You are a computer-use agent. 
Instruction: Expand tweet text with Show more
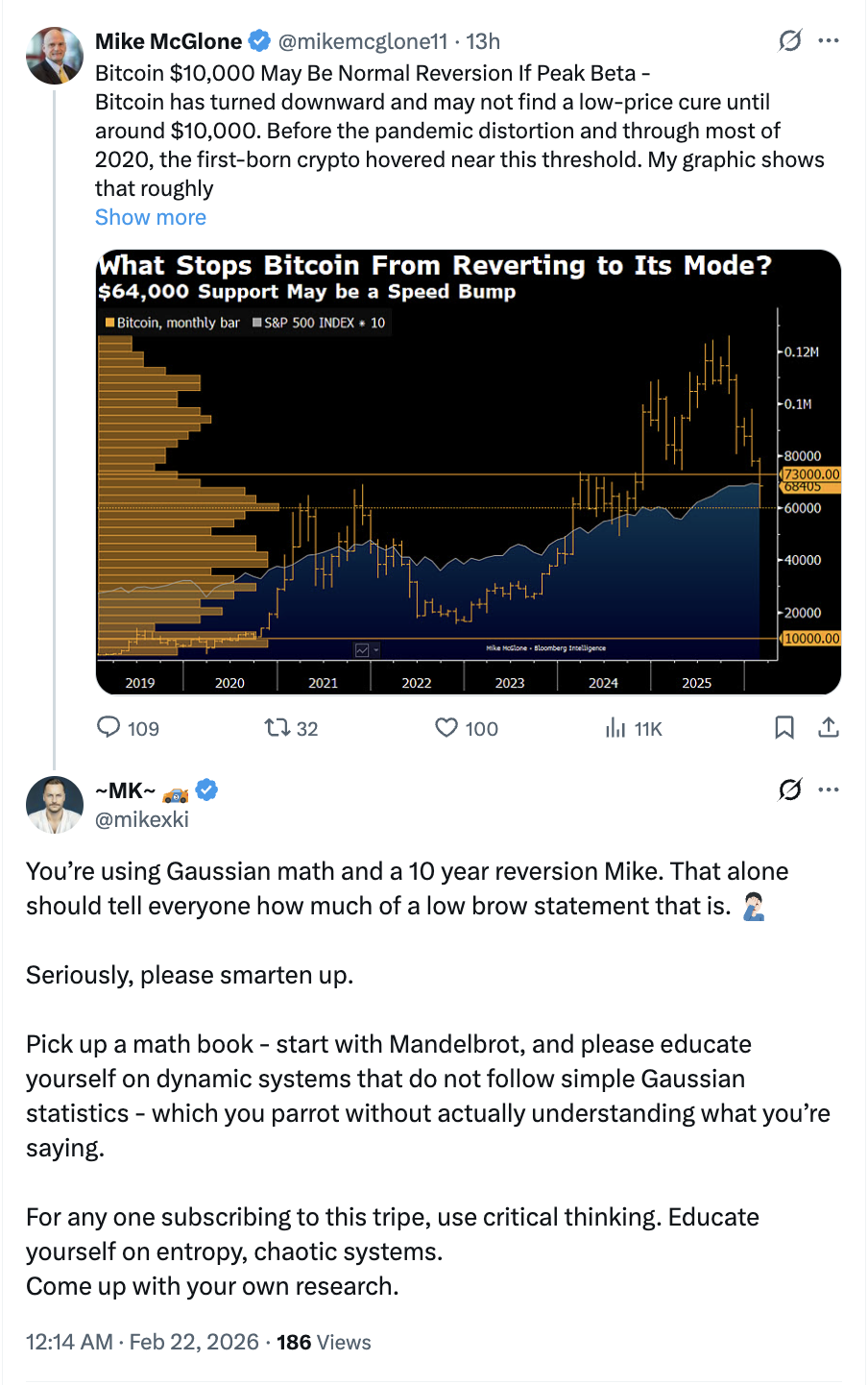(151, 217)
